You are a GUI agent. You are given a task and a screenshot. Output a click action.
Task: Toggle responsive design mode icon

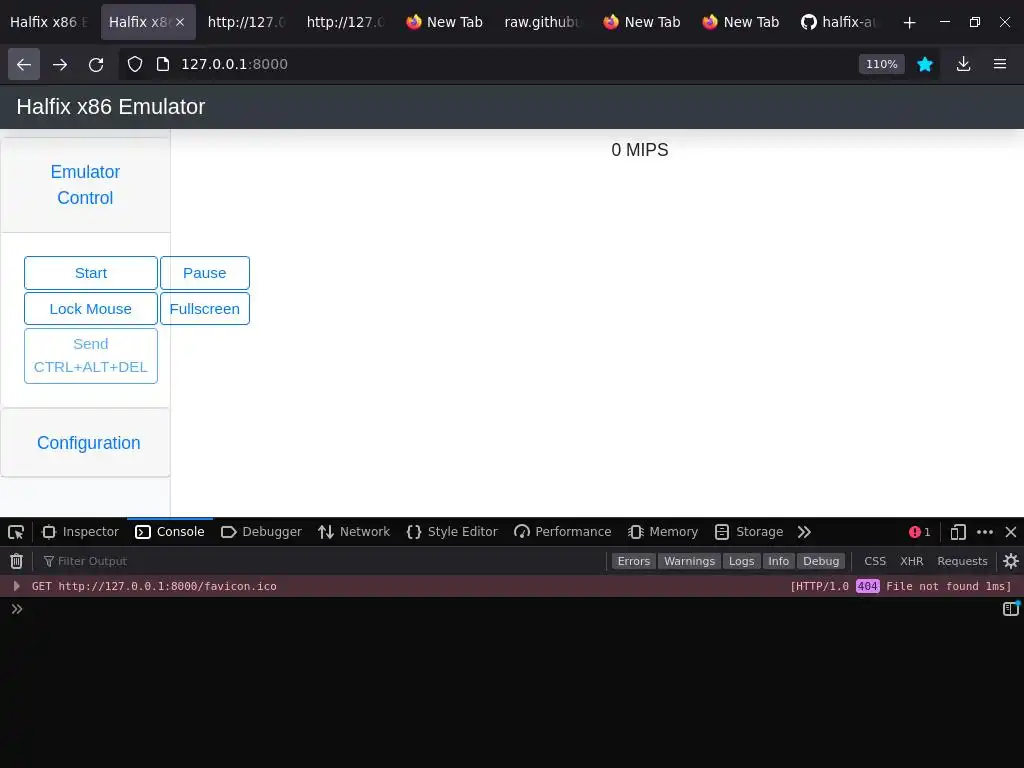coord(957,532)
